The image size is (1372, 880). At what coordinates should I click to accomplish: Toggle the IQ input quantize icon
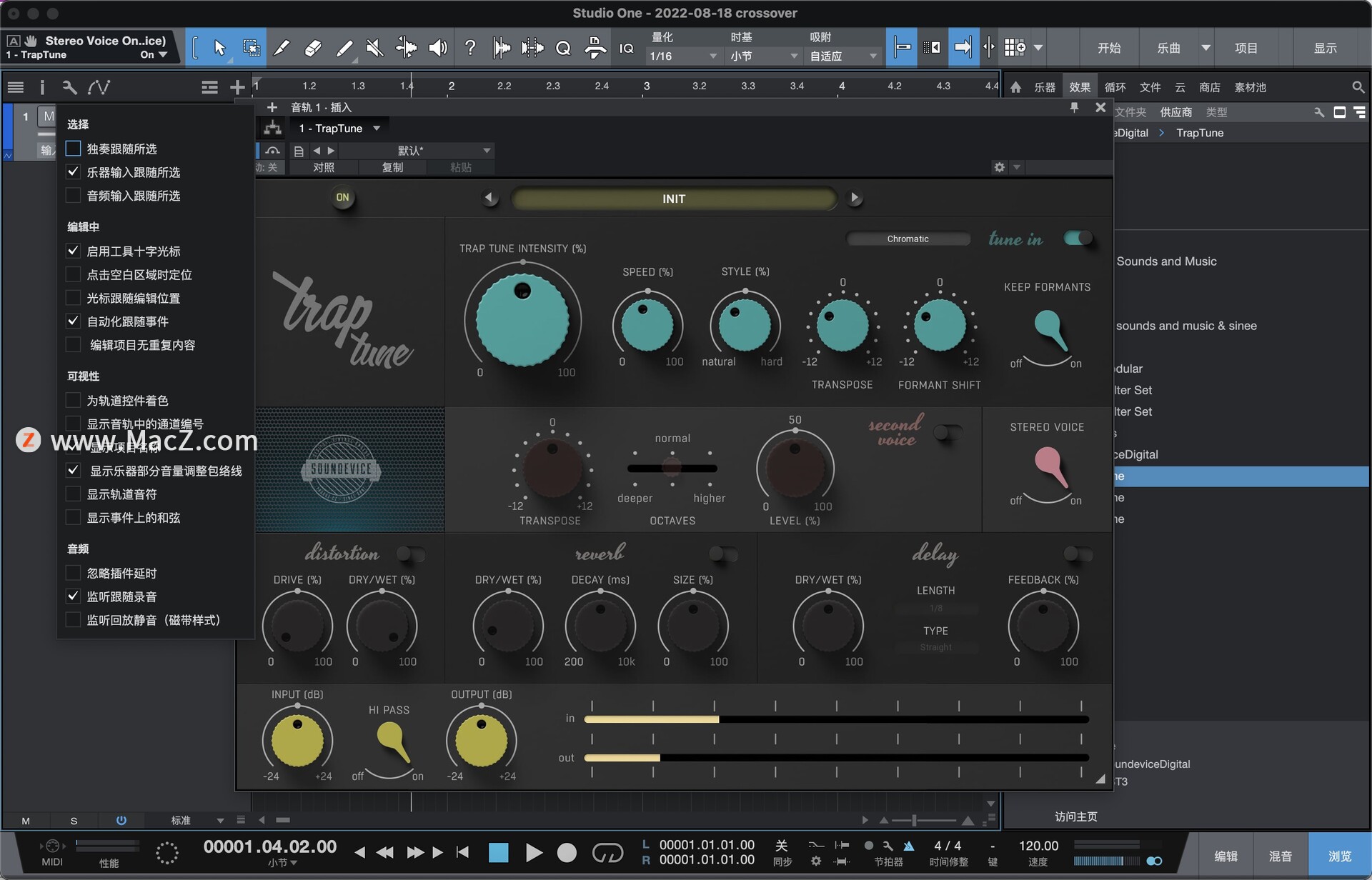[x=626, y=48]
